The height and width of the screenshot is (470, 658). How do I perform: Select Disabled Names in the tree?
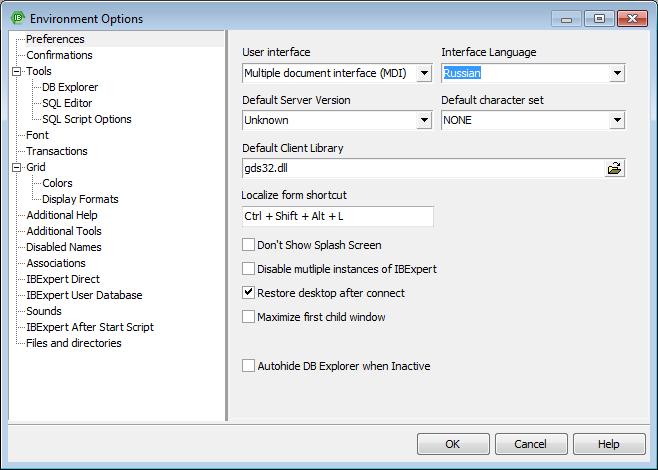63,247
